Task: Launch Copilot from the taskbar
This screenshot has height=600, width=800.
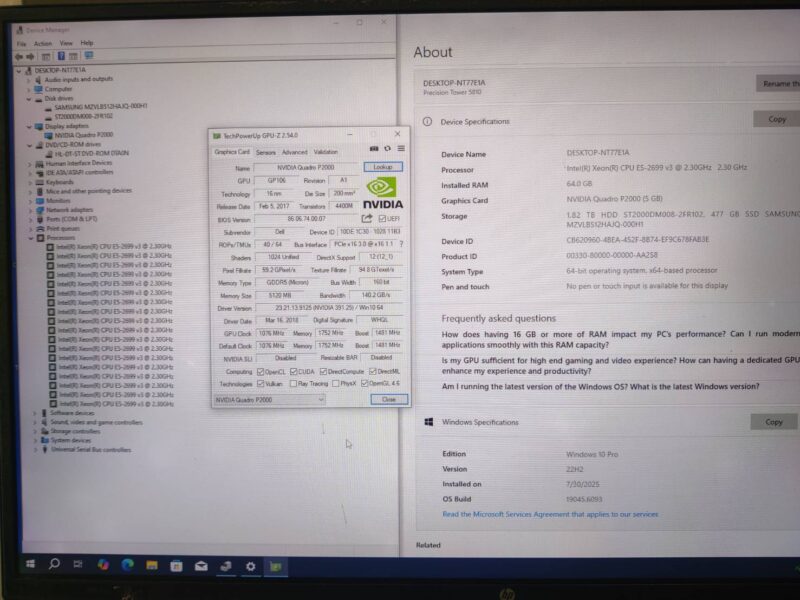Action: click(x=103, y=565)
